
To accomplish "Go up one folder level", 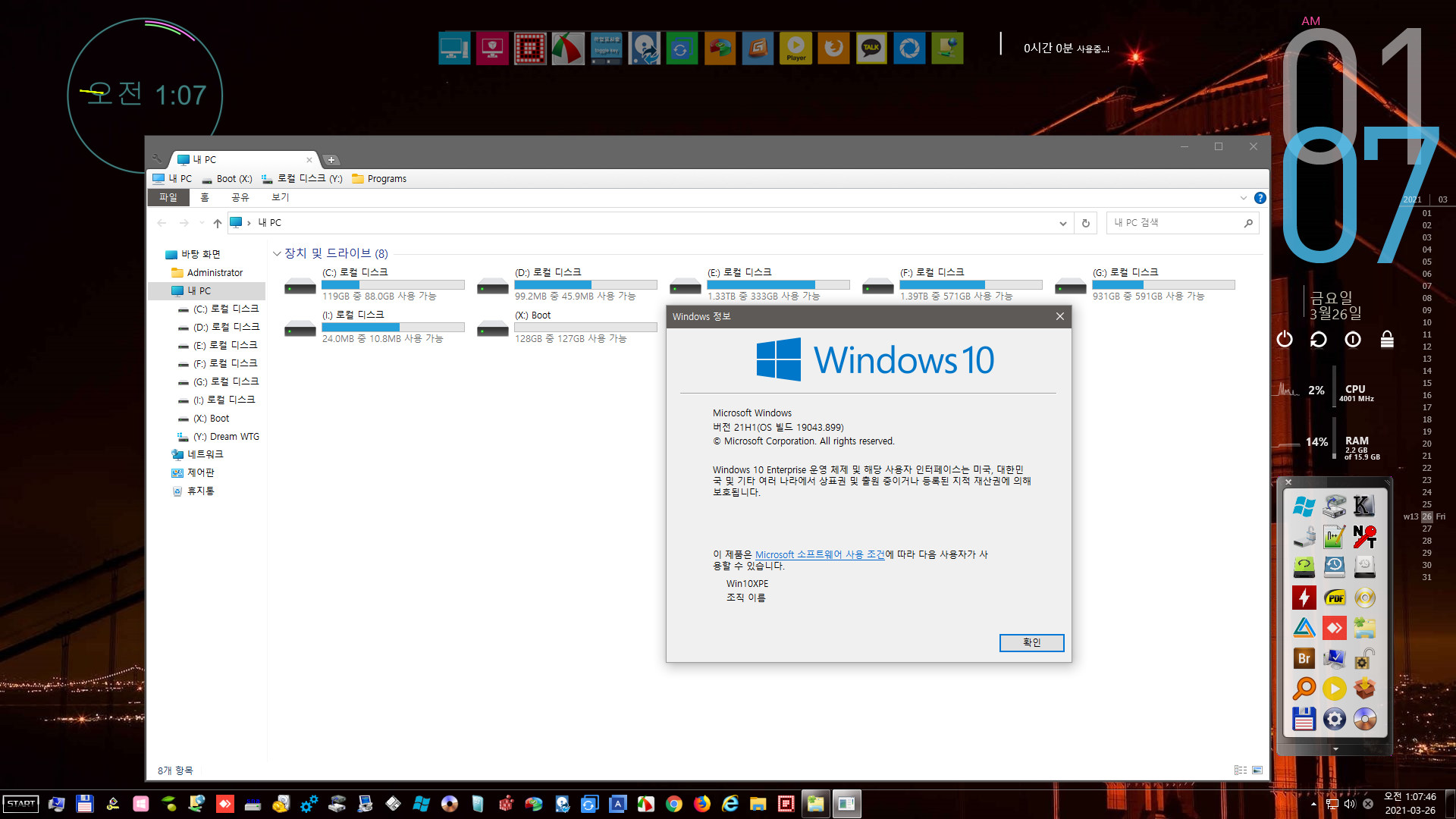I will coord(218,223).
